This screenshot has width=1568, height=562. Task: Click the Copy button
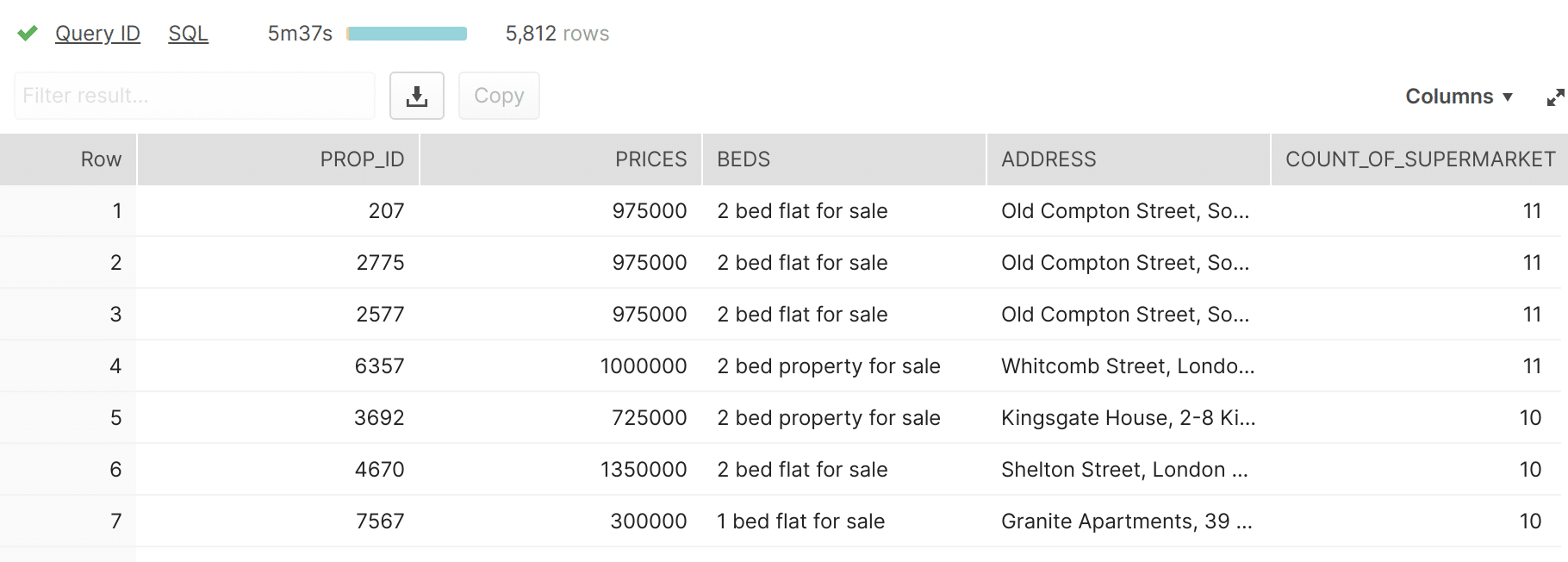coord(499,96)
